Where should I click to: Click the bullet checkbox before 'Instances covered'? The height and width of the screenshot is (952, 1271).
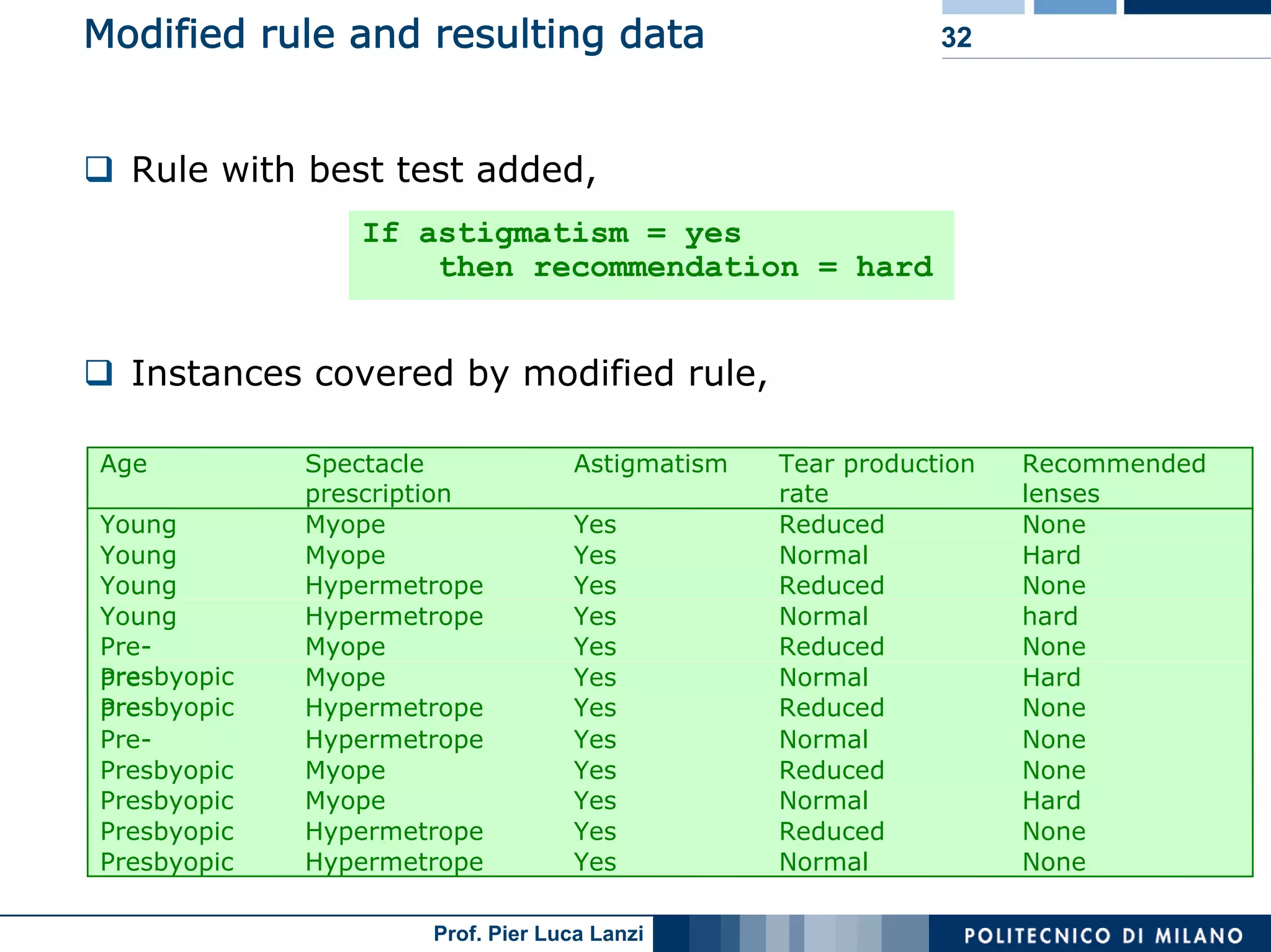[99, 373]
